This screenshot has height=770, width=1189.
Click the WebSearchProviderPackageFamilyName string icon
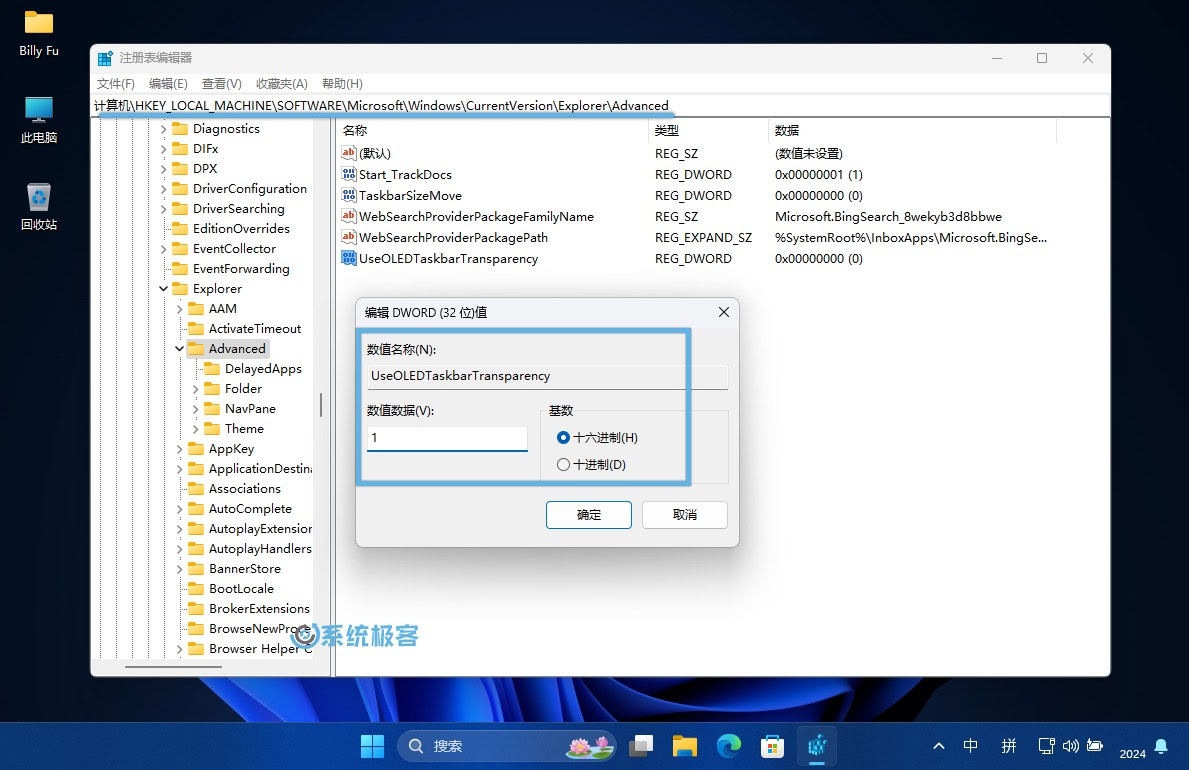(349, 216)
